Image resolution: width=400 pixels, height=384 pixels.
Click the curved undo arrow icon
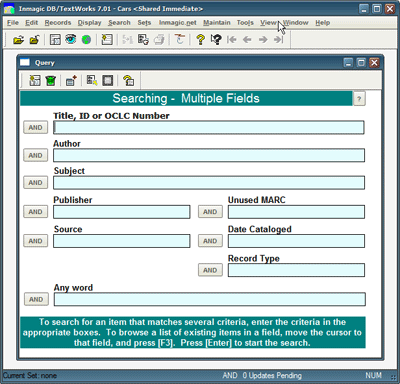[x=180, y=39]
